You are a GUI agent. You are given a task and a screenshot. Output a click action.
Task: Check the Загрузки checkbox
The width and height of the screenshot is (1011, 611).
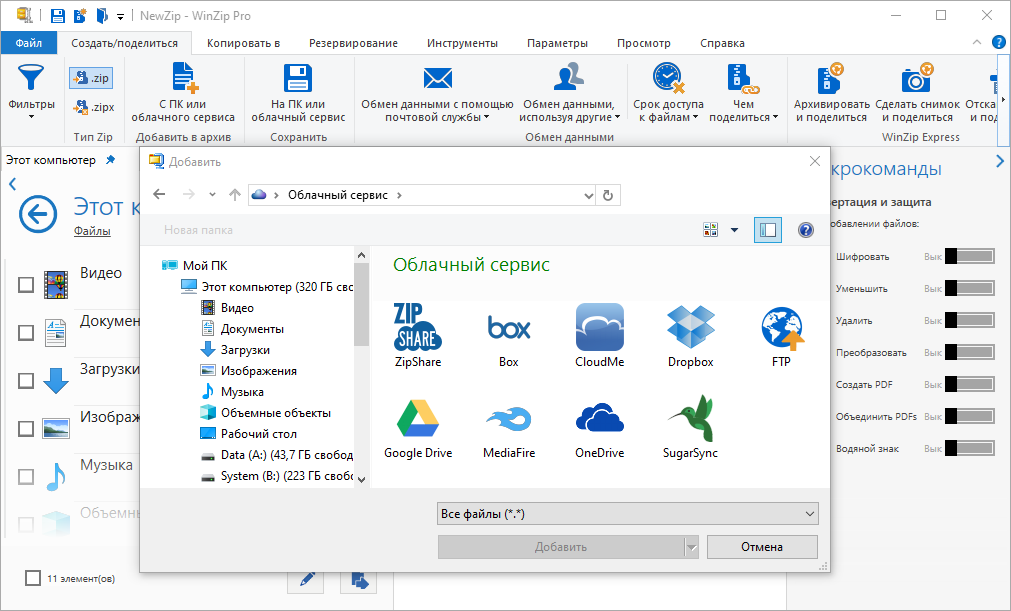tap(26, 380)
